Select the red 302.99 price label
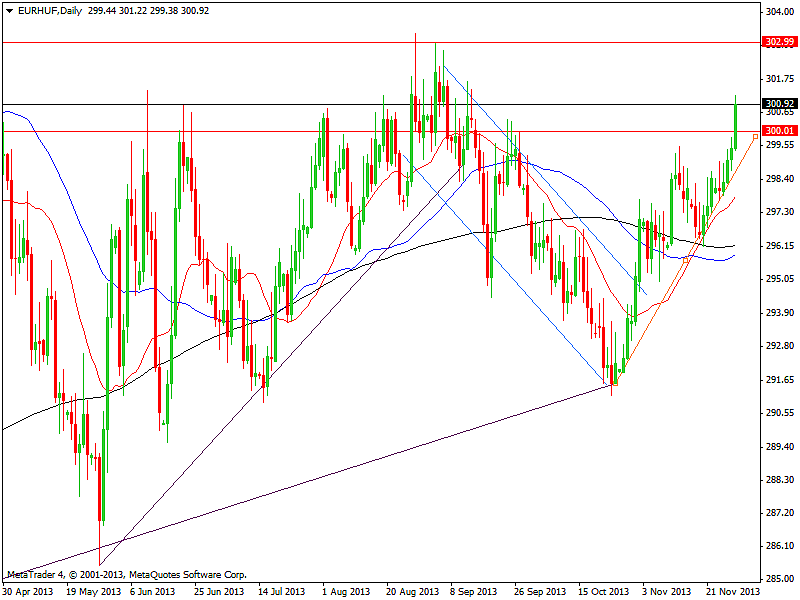This screenshot has width=800, height=600. point(779,42)
